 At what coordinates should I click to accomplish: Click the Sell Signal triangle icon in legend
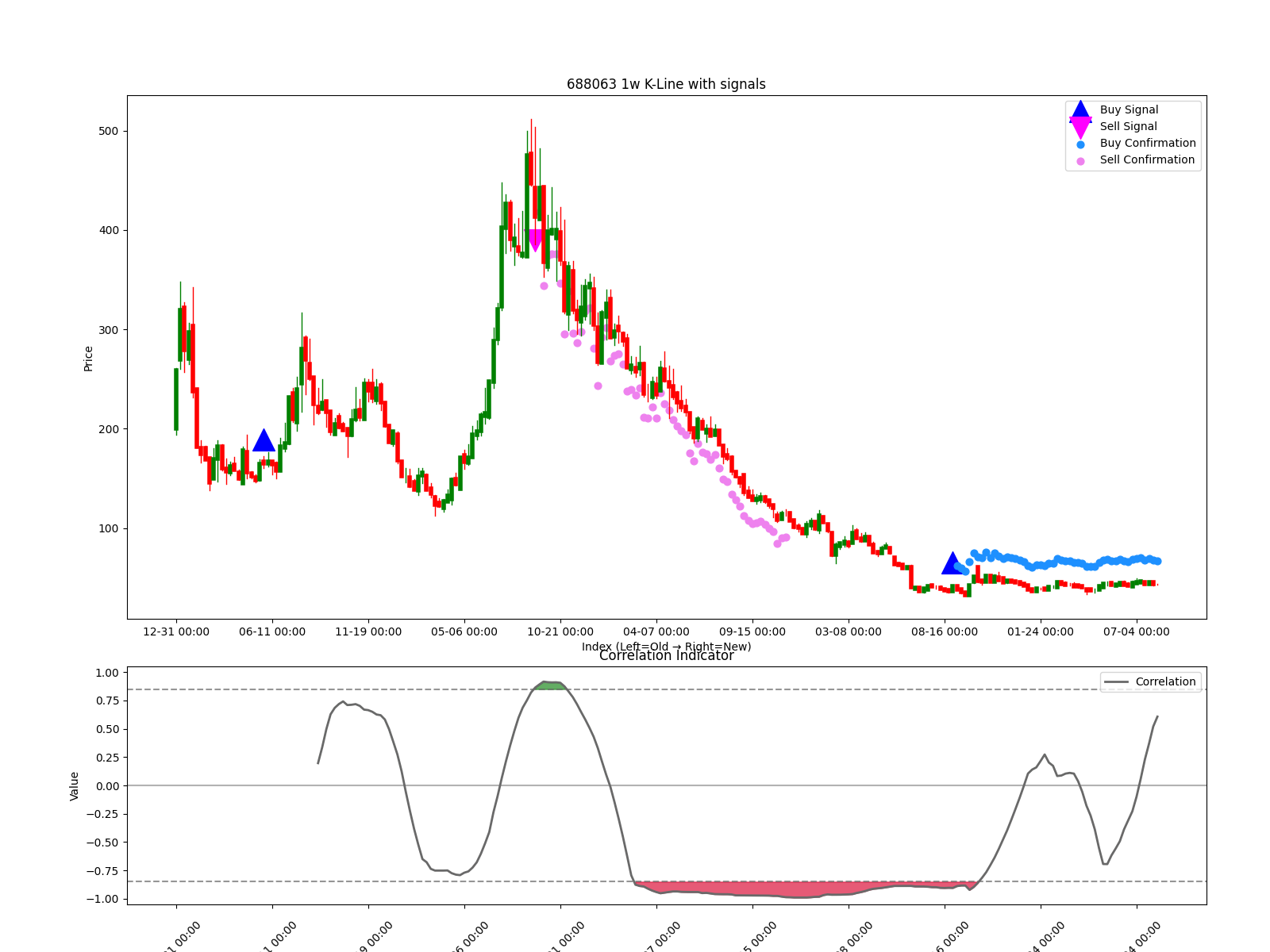1080,127
